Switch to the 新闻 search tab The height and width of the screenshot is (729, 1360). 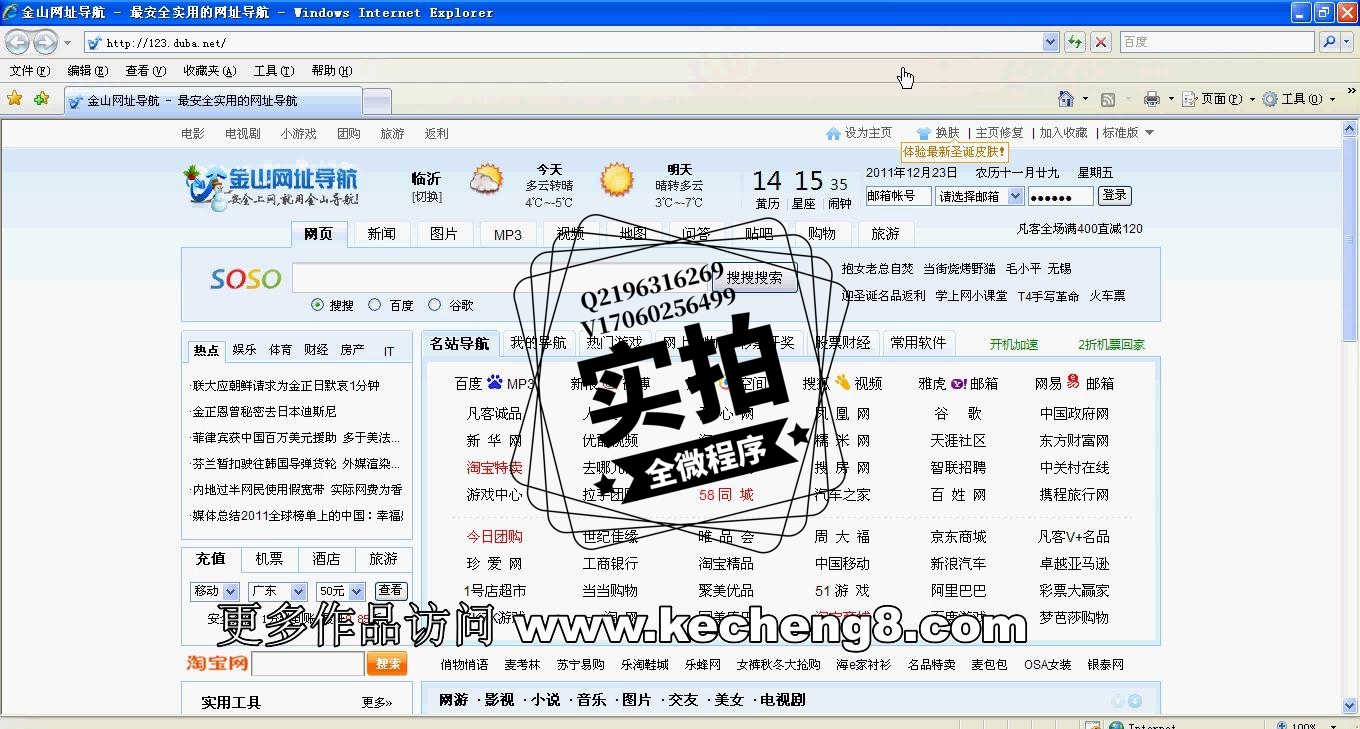pos(381,234)
